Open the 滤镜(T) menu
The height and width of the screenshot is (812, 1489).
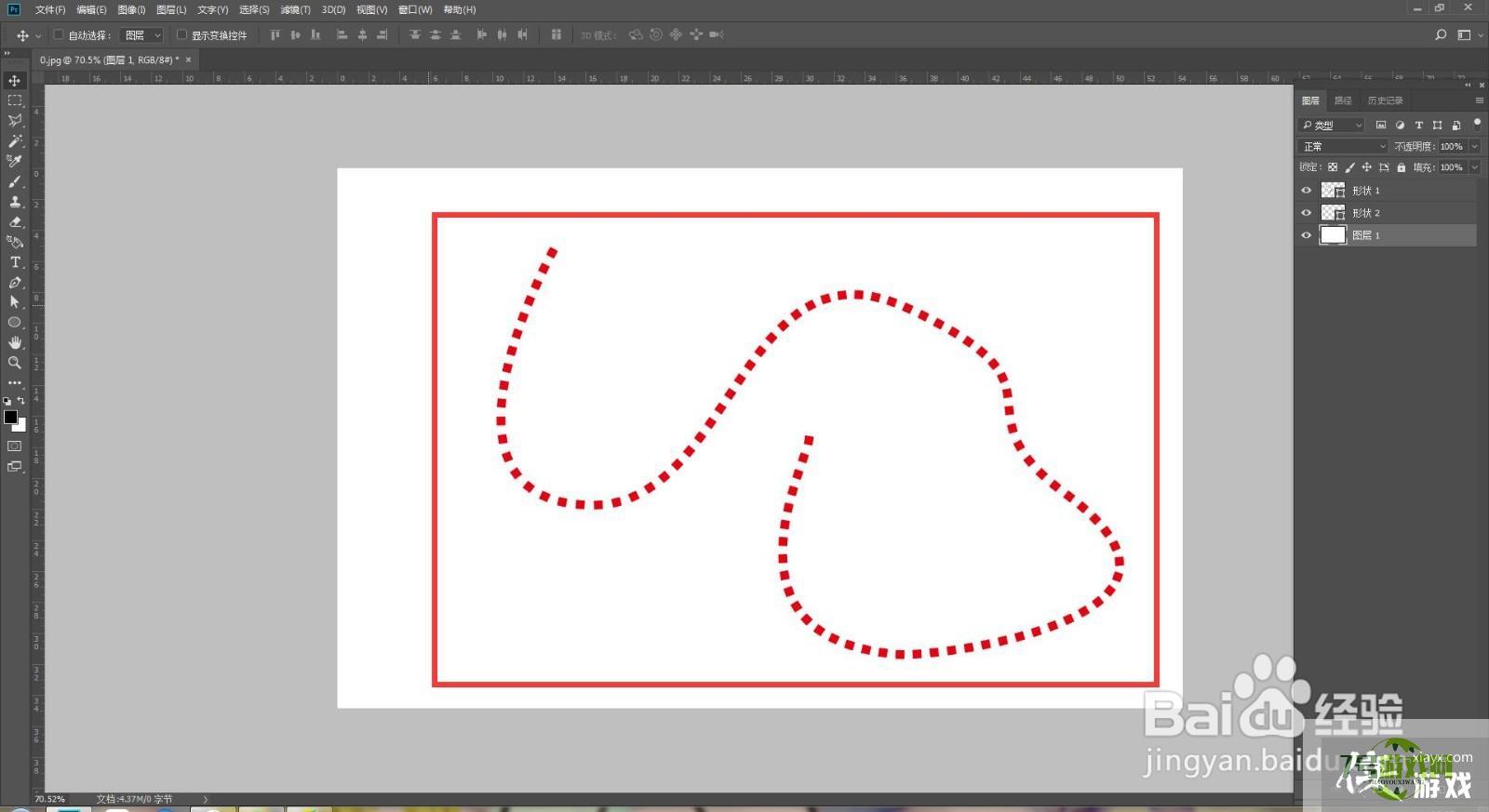pyautogui.click(x=295, y=9)
